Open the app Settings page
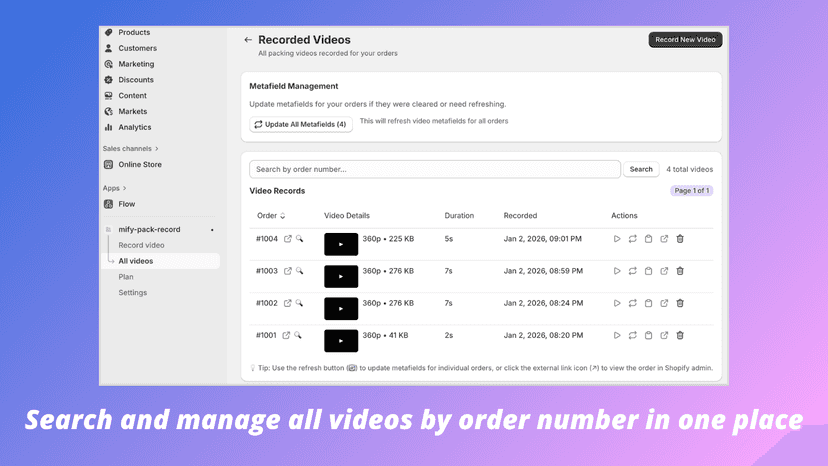Viewport: 828px width, 466px height. pos(133,293)
